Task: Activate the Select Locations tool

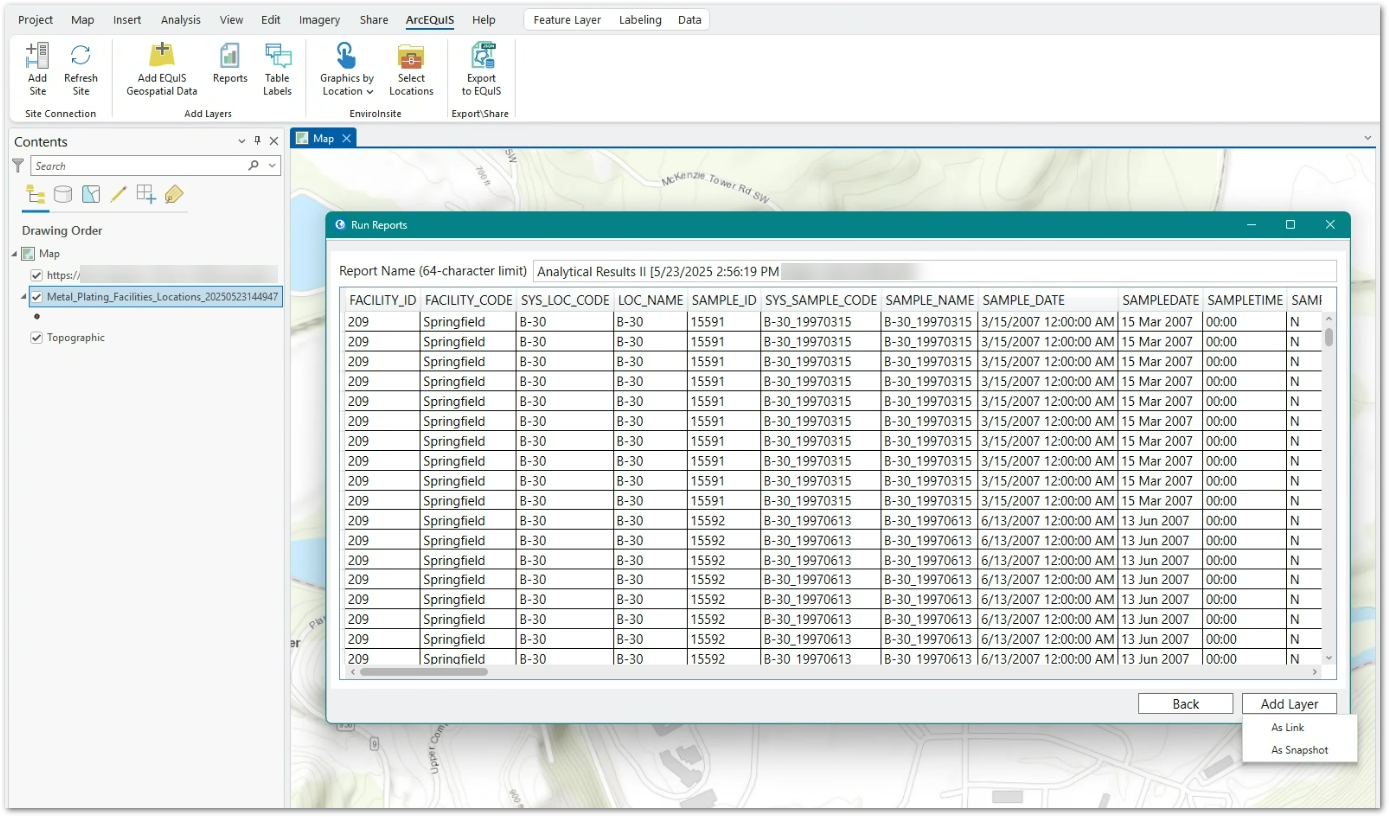Action: point(411,70)
